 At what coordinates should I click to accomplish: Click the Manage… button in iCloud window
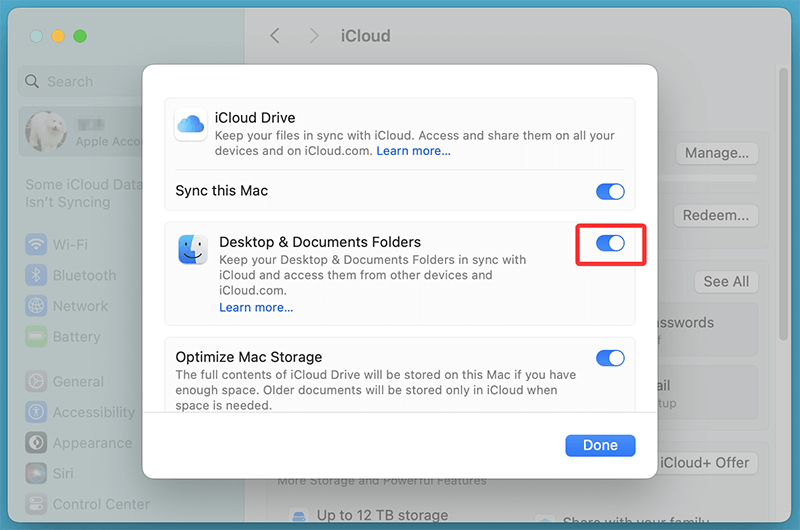point(717,153)
